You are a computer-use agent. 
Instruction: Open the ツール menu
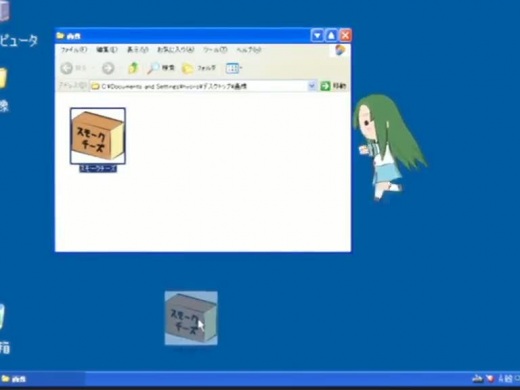[215, 50]
